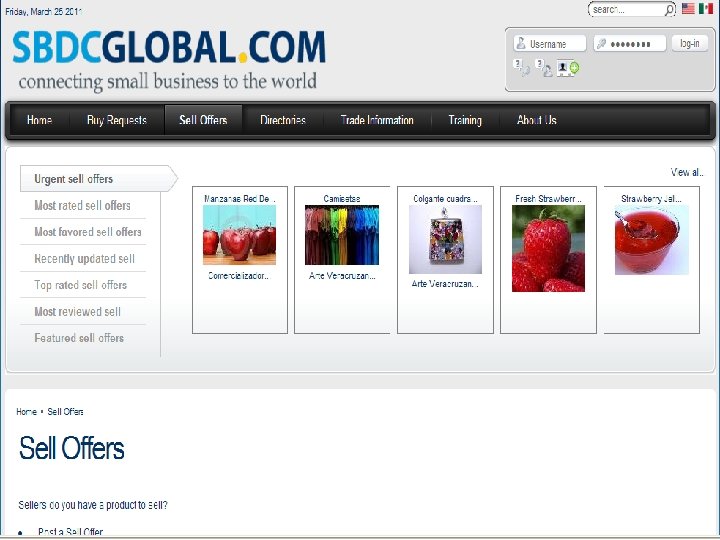Open the red apples product image
The height and width of the screenshot is (540, 720).
[239, 235]
